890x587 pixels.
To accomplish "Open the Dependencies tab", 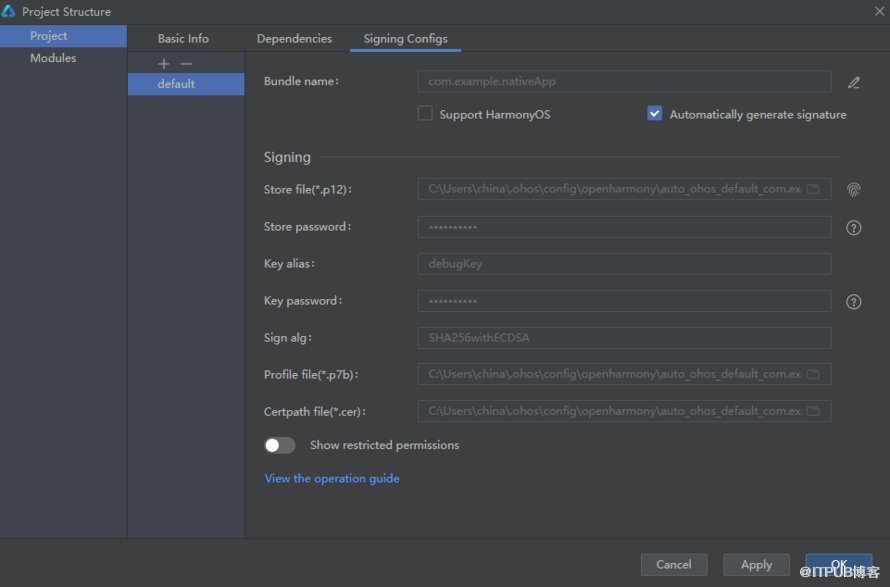I will coord(294,39).
